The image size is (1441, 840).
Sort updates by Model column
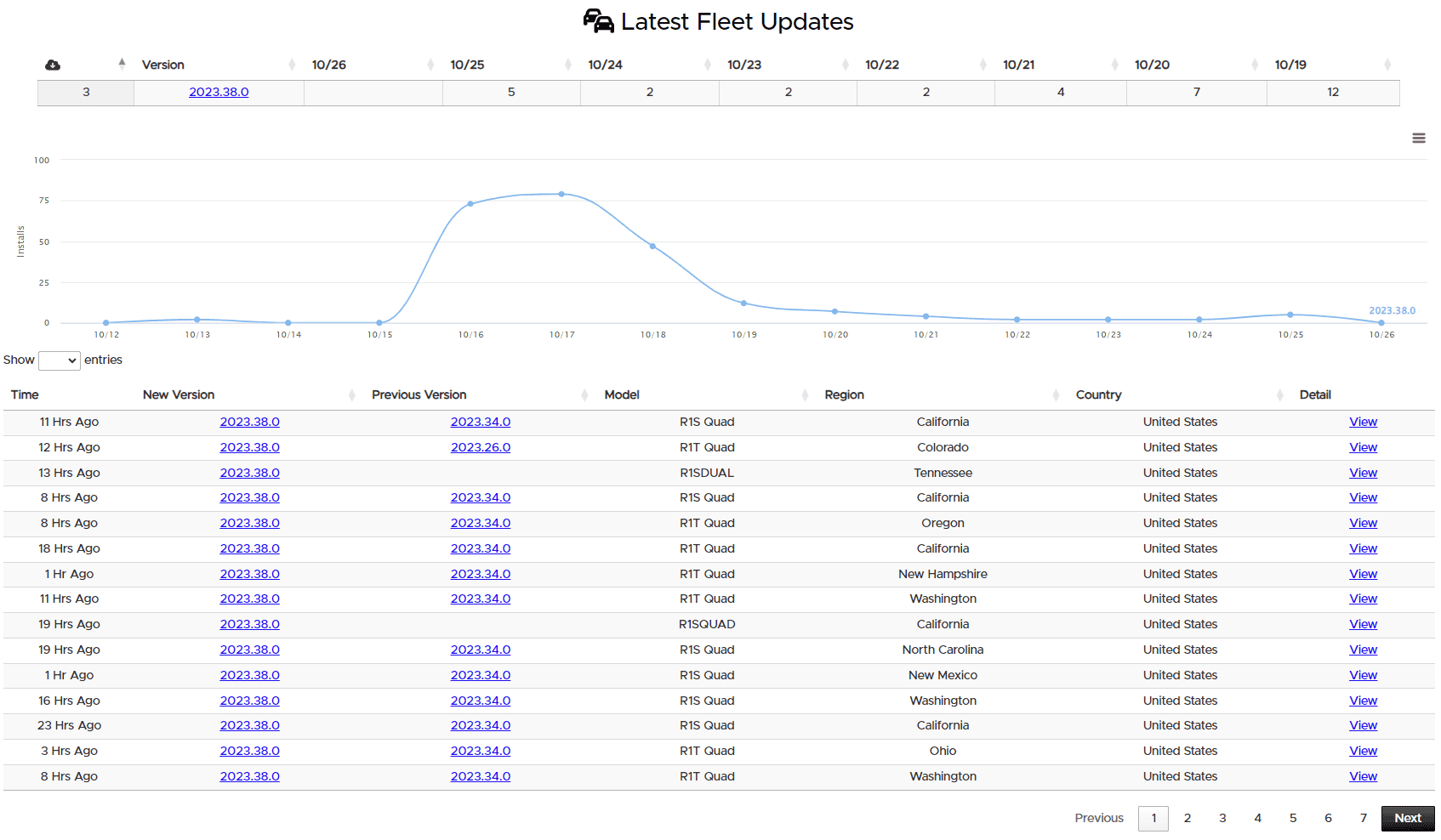622,394
